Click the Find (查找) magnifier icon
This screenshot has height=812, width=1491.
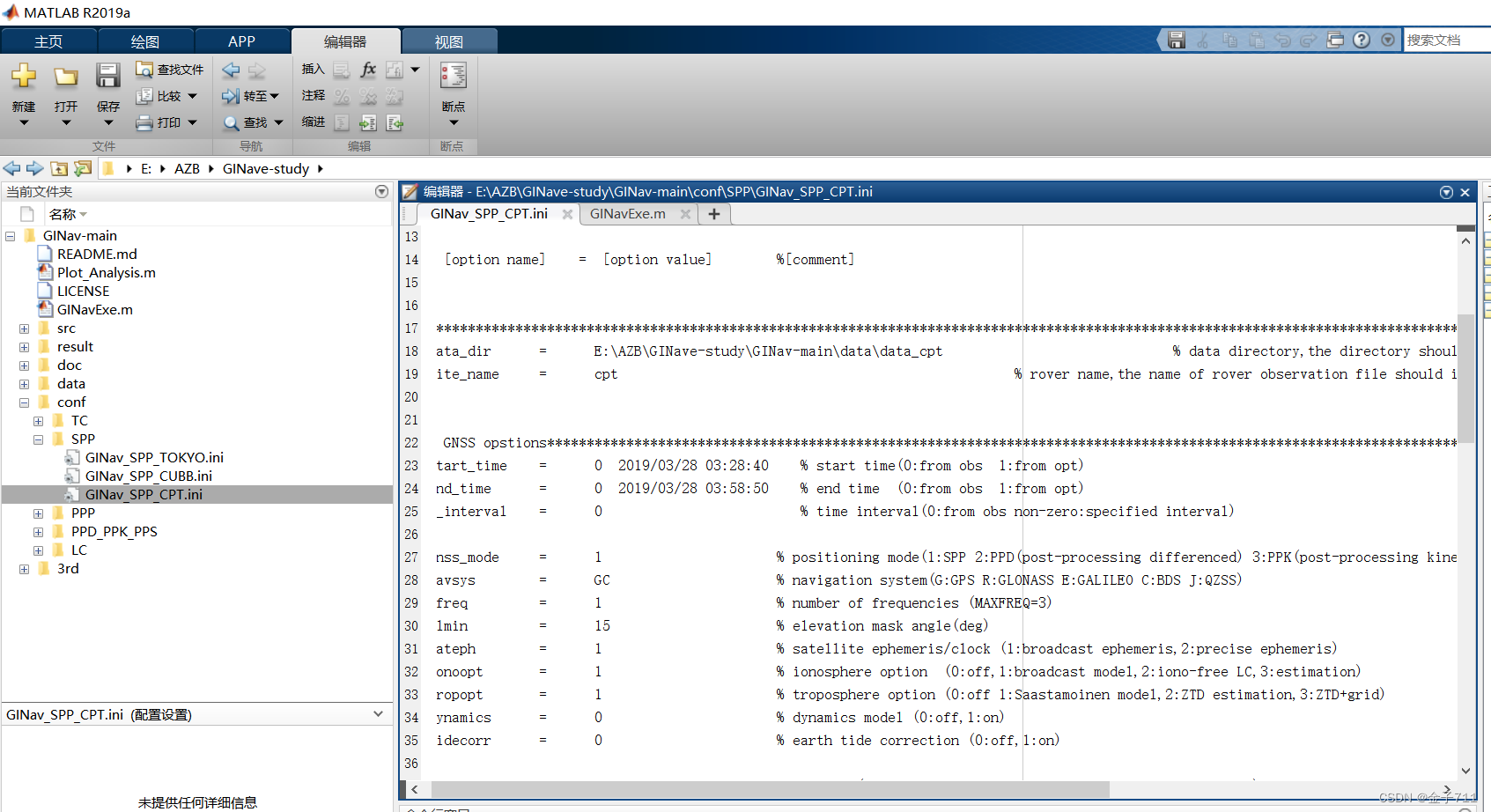click(232, 123)
